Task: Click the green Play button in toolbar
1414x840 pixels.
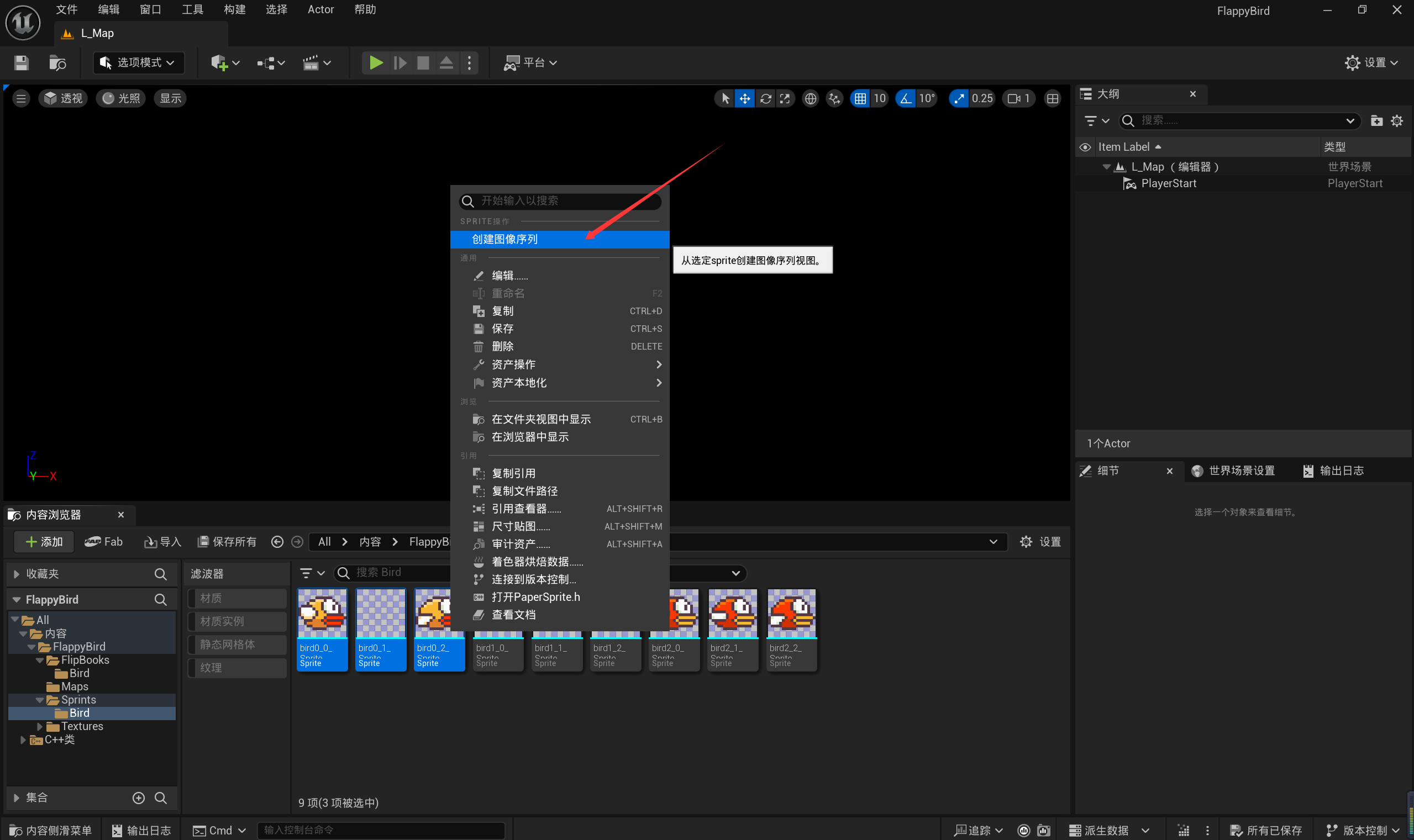Action: (x=375, y=62)
